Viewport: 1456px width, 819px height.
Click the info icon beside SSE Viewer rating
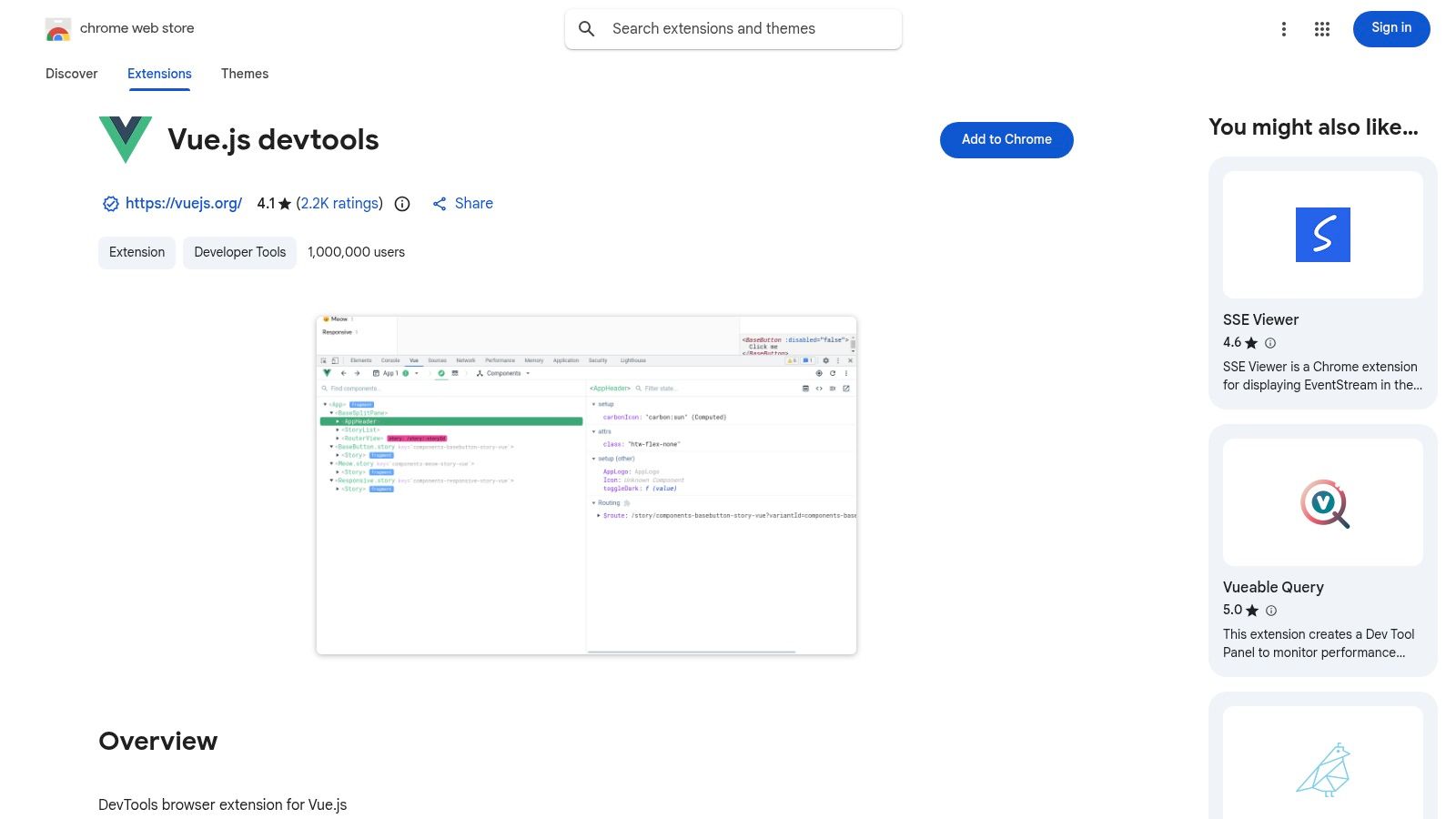click(1270, 343)
